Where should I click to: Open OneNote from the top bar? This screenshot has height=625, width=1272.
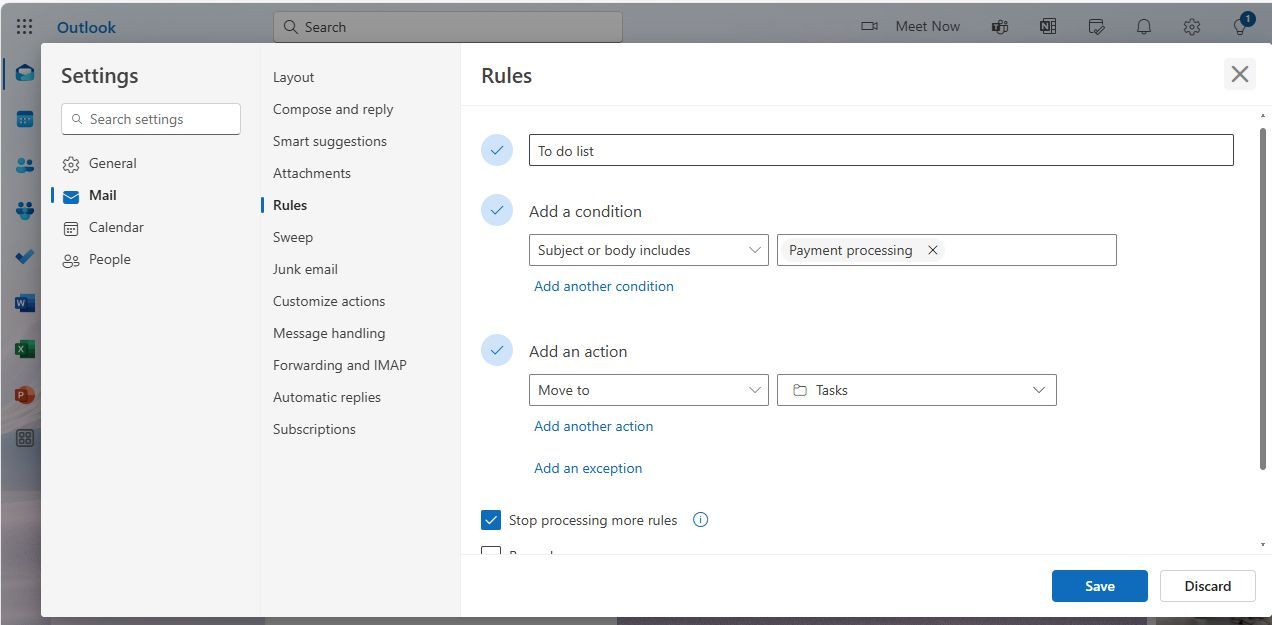[x=1047, y=26]
